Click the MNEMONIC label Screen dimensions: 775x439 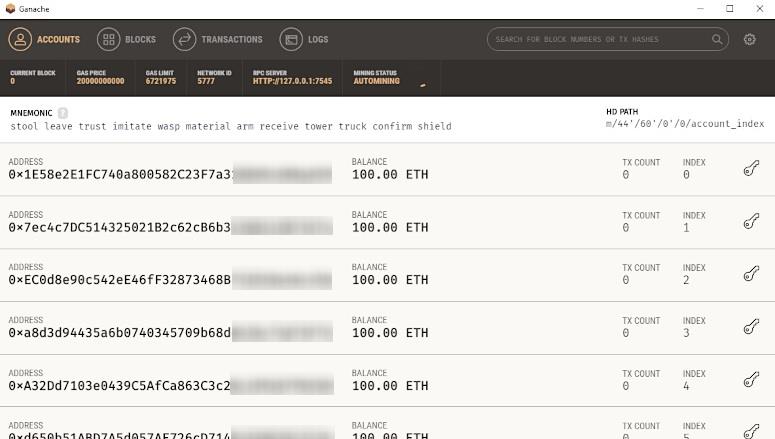31,113
